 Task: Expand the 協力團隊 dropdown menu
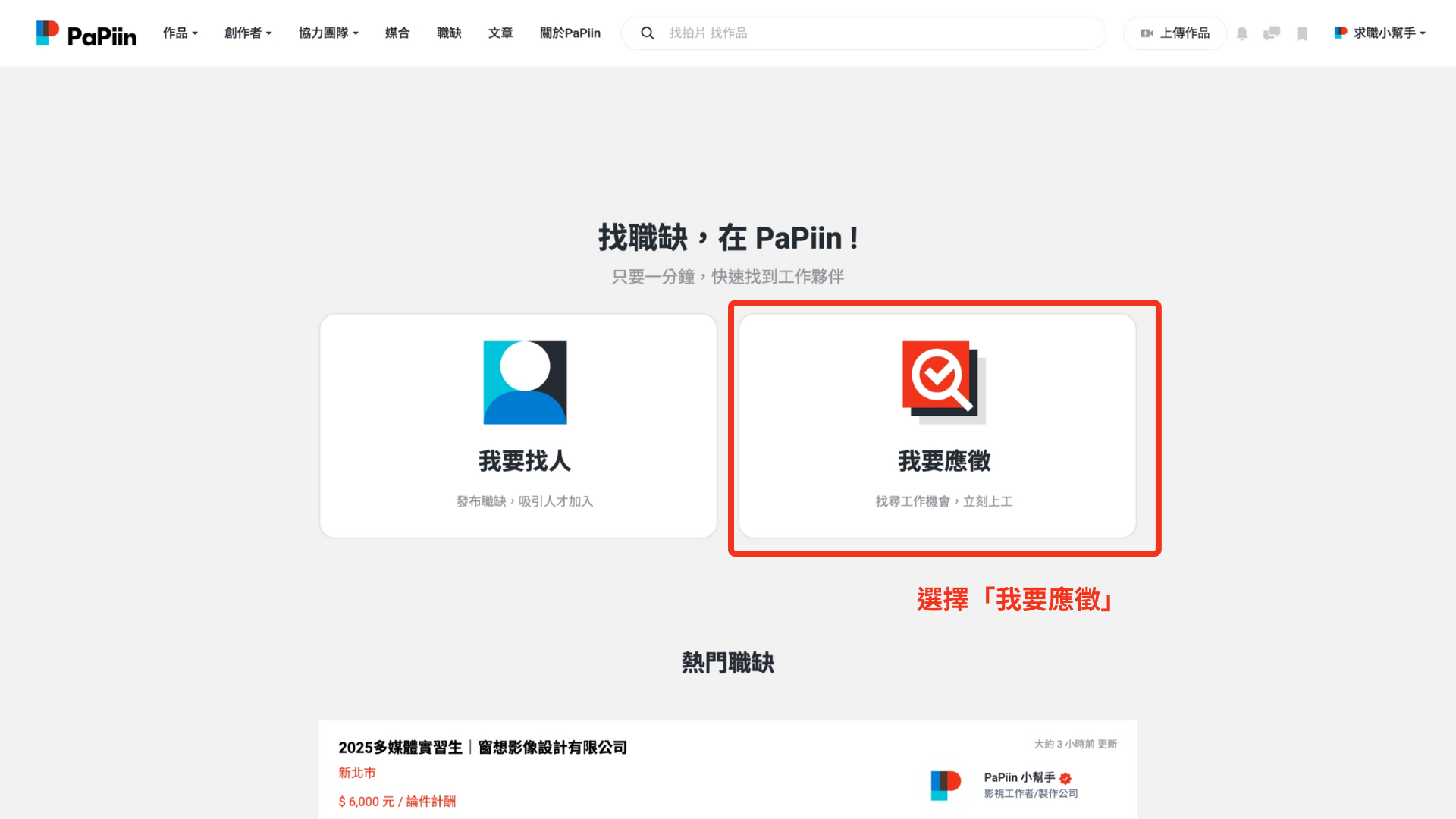(x=328, y=33)
